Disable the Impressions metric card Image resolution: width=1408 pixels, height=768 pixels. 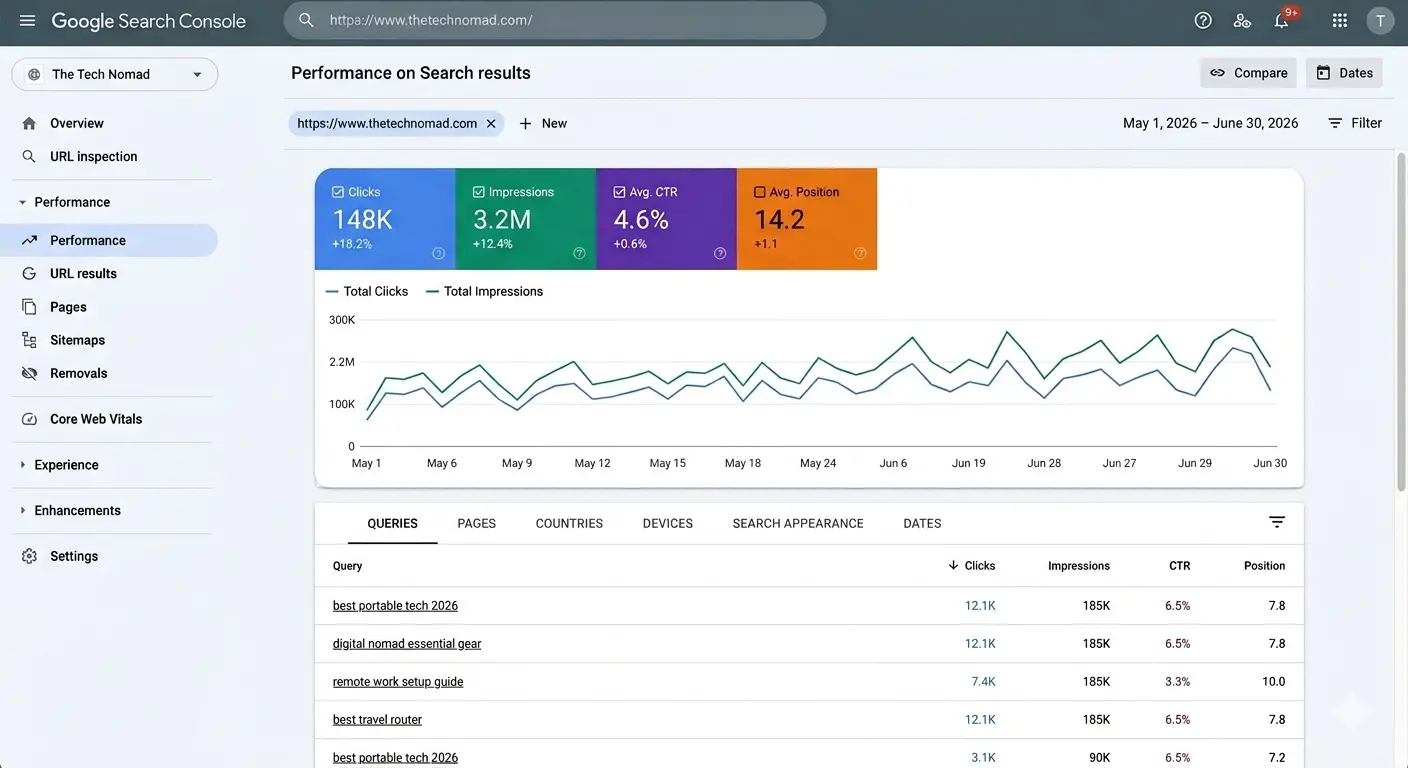pyautogui.click(x=525, y=218)
